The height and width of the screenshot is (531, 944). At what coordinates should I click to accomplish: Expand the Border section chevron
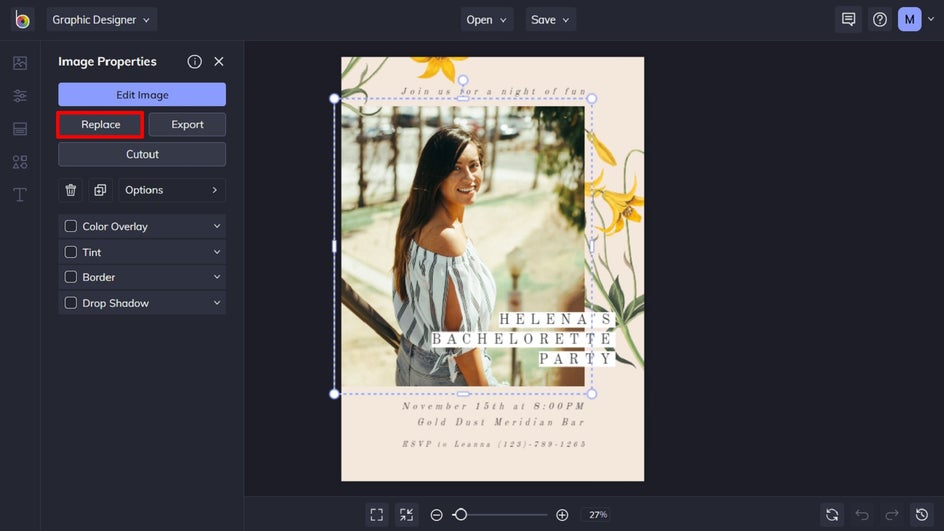(x=217, y=277)
